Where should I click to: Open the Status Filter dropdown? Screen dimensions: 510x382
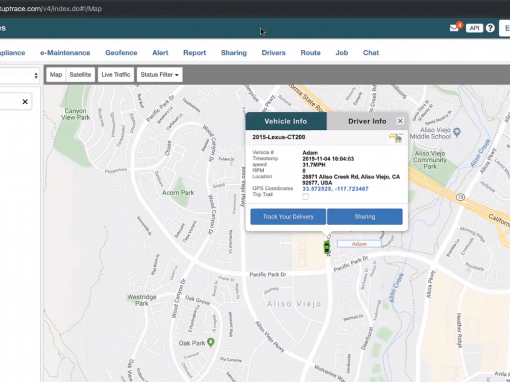pyautogui.click(x=159, y=75)
